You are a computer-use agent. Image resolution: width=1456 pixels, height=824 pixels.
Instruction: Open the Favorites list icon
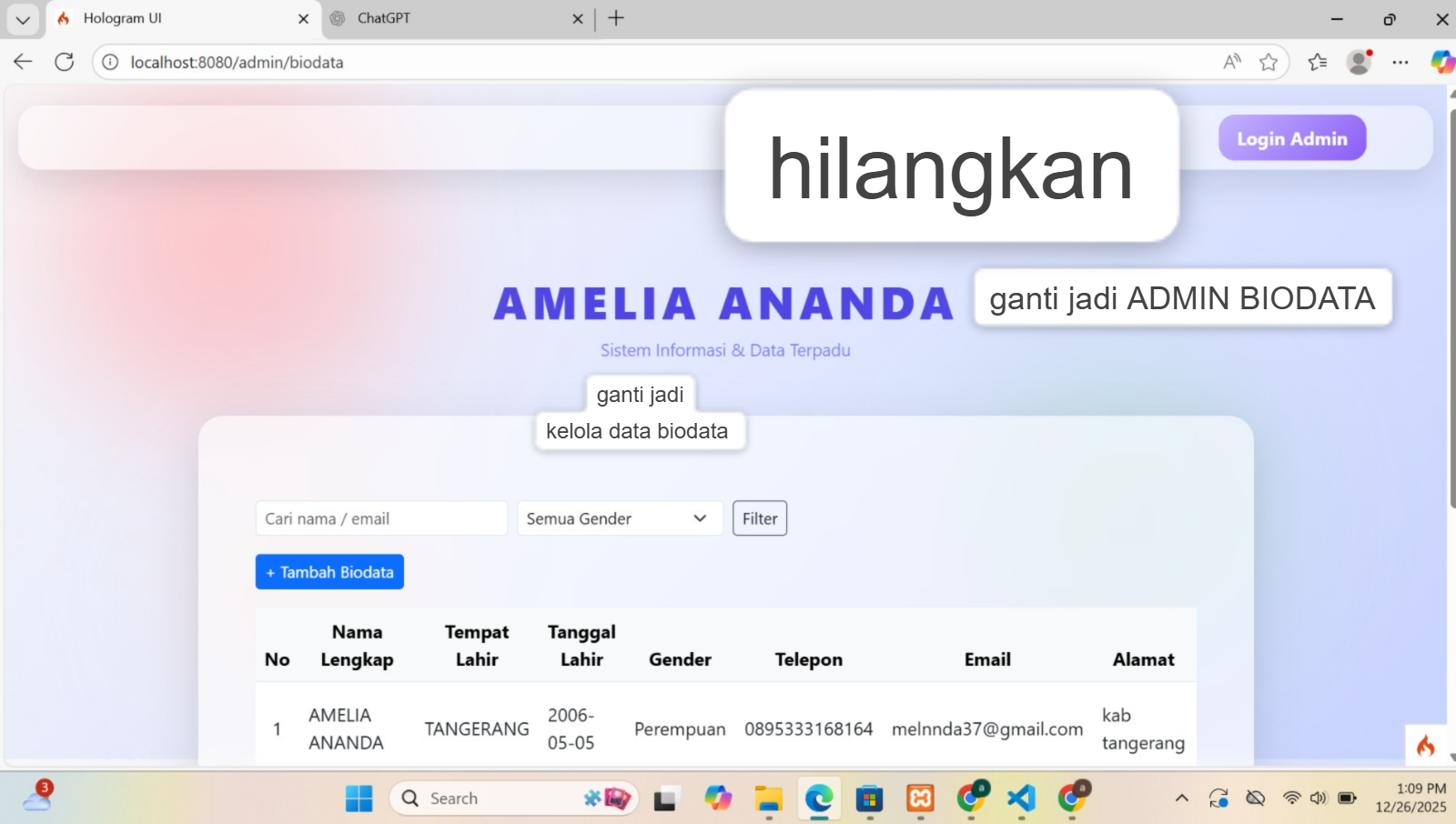click(x=1317, y=62)
